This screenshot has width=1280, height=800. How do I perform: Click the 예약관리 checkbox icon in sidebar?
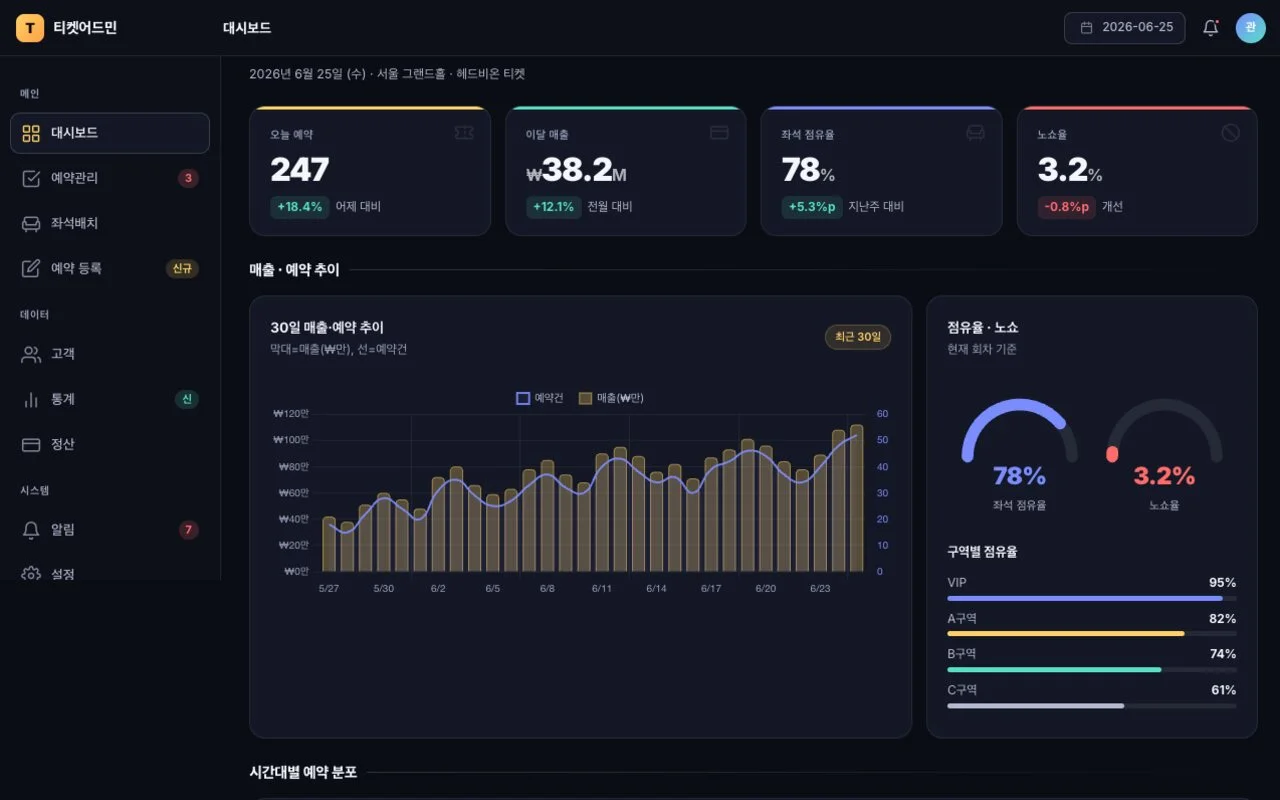click(31, 178)
